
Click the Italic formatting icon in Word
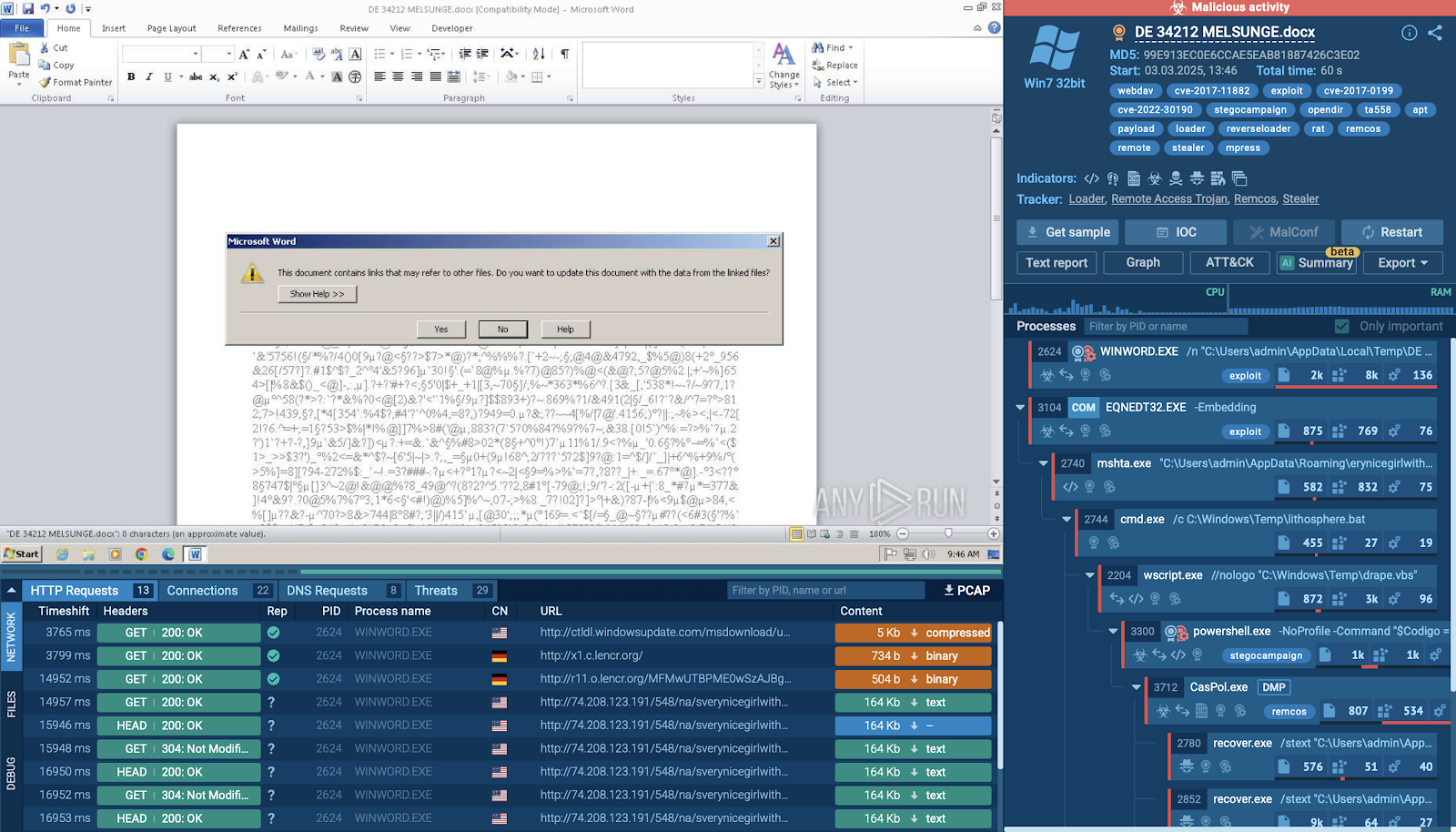[149, 77]
